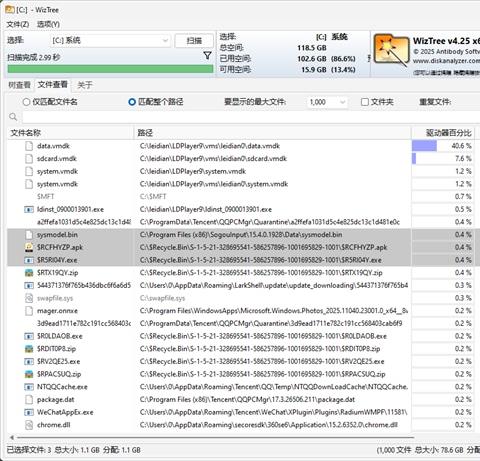Click apk icon of $RCFHYZP.apk
This screenshot has height=461, width=480.
(x=29, y=247)
